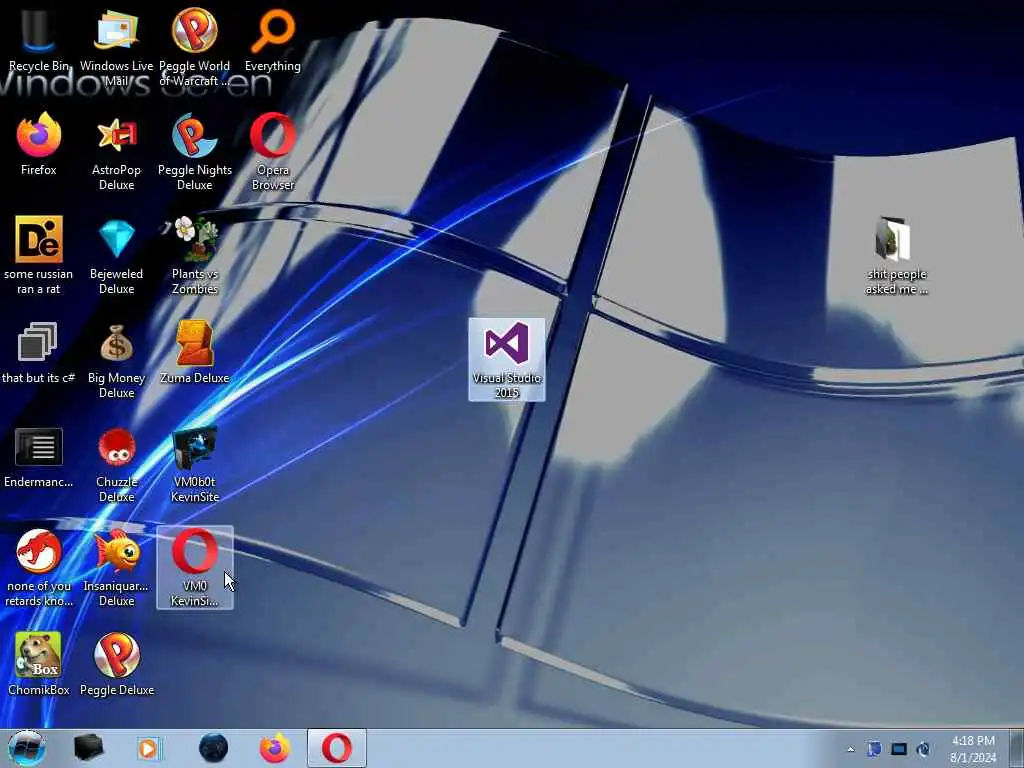Select the ChomikBox desktop icon
The width and height of the screenshot is (1024, 768).
(x=39, y=664)
